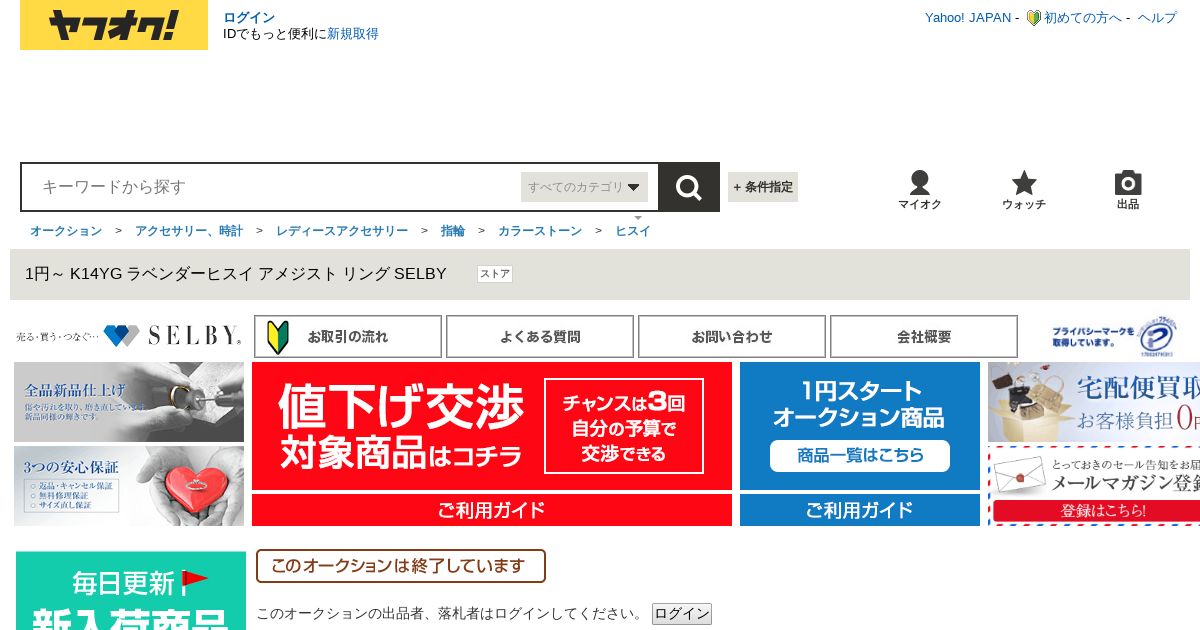This screenshot has height=630, width=1200.
Task: Open Yahoo! JAPAN link
Action: tap(968, 18)
